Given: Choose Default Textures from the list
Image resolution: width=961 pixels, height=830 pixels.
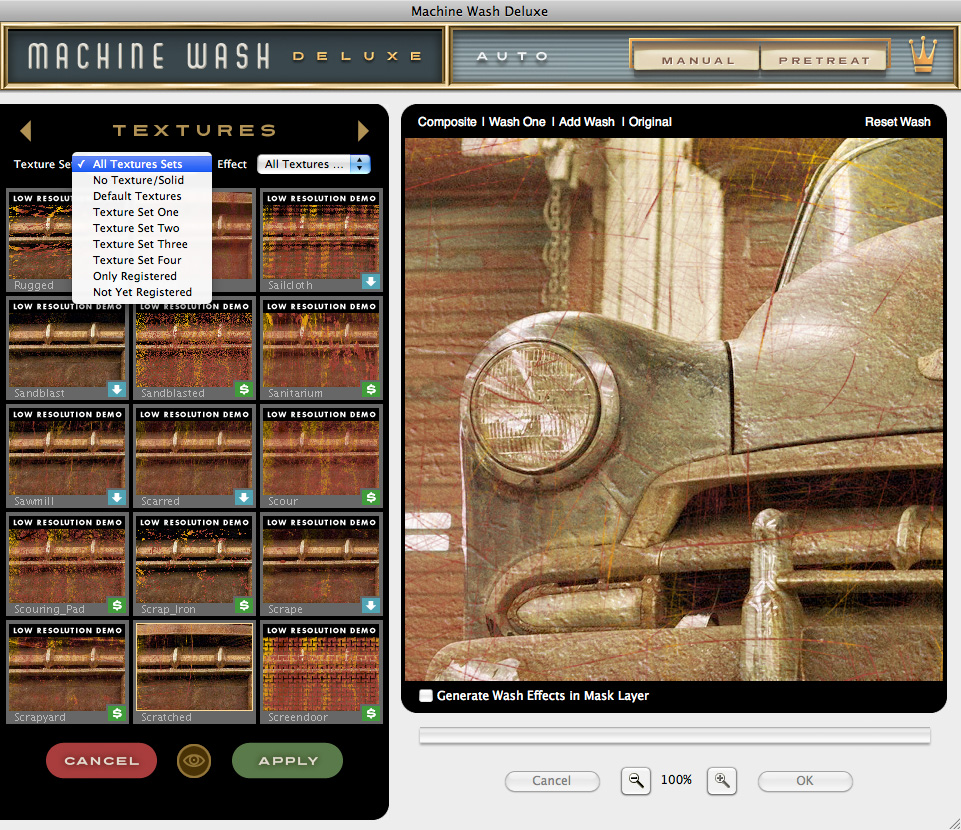Looking at the screenshot, I should [142, 196].
